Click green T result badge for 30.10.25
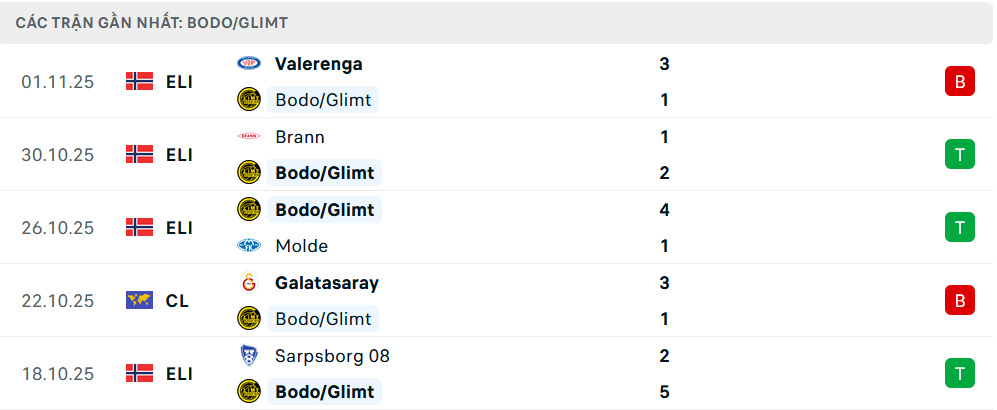This screenshot has height=410, width=997. coord(959,154)
